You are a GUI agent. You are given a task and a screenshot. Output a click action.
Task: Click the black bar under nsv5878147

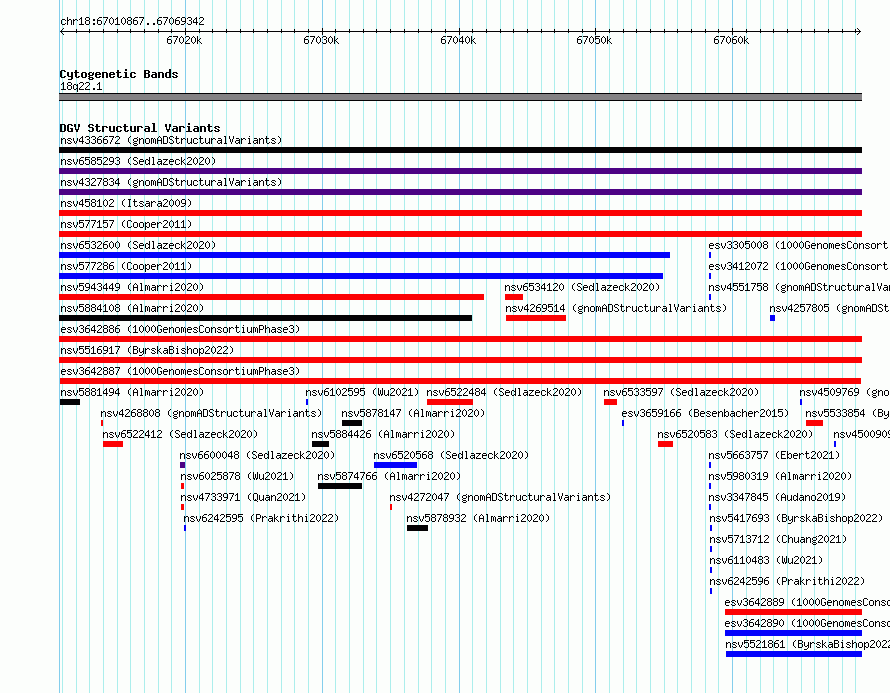pyautogui.click(x=352, y=423)
